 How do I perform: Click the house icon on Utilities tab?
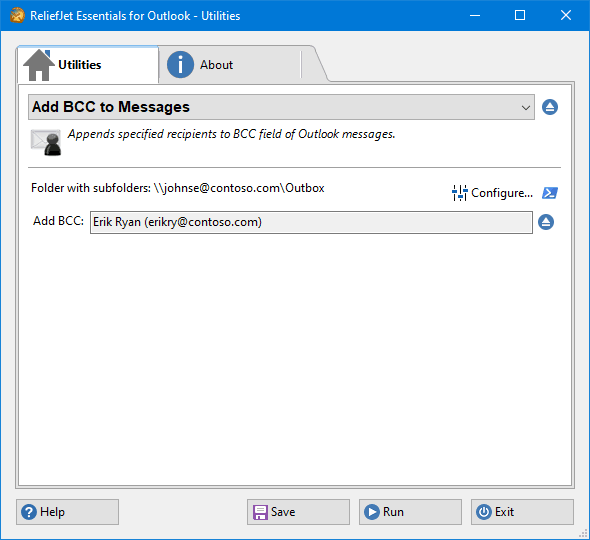39,65
